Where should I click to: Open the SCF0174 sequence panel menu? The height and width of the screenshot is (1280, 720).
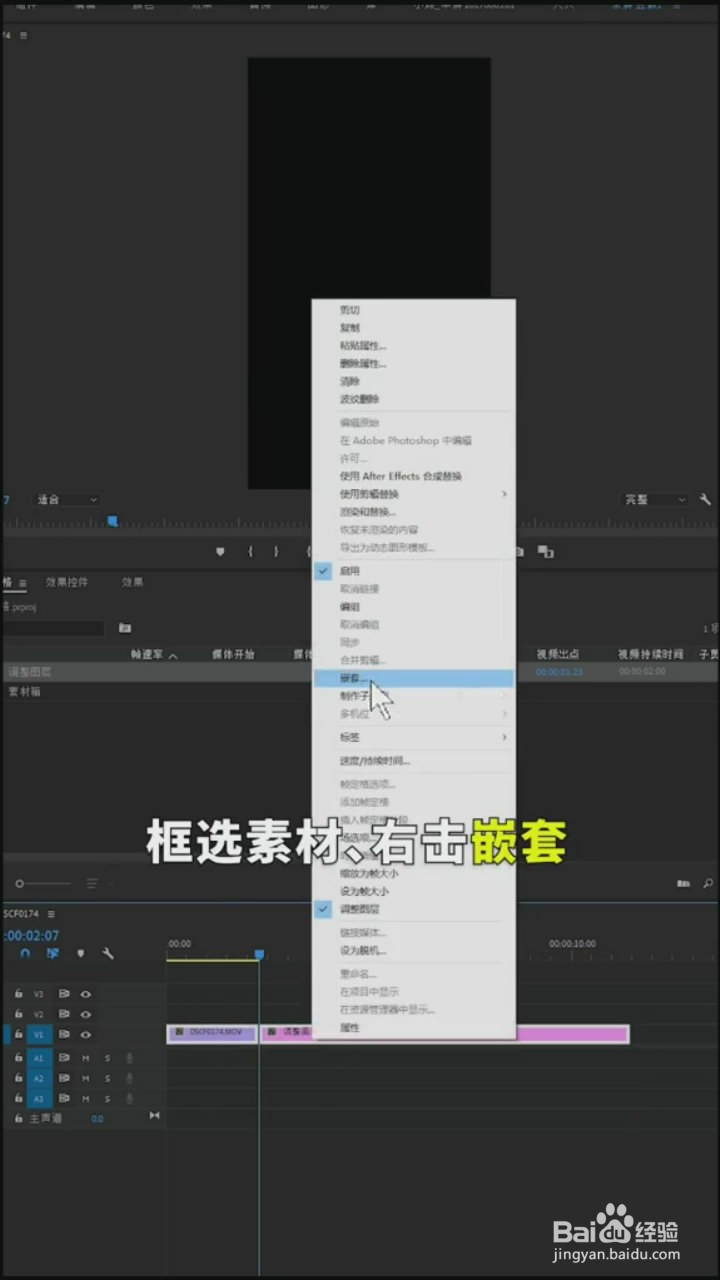(51, 913)
